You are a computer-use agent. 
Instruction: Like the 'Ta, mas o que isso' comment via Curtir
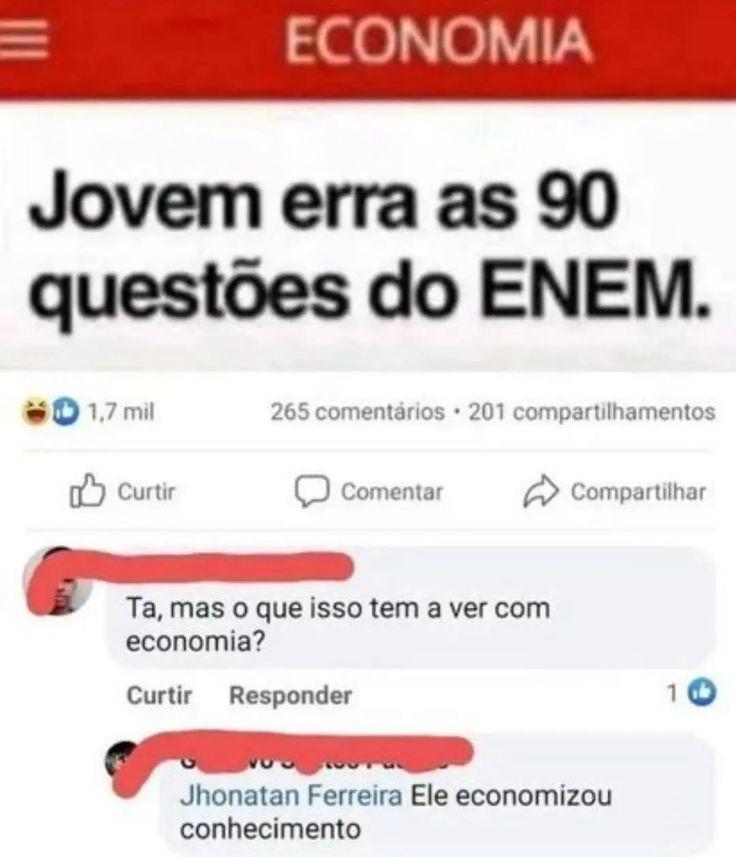[x=159, y=695]
